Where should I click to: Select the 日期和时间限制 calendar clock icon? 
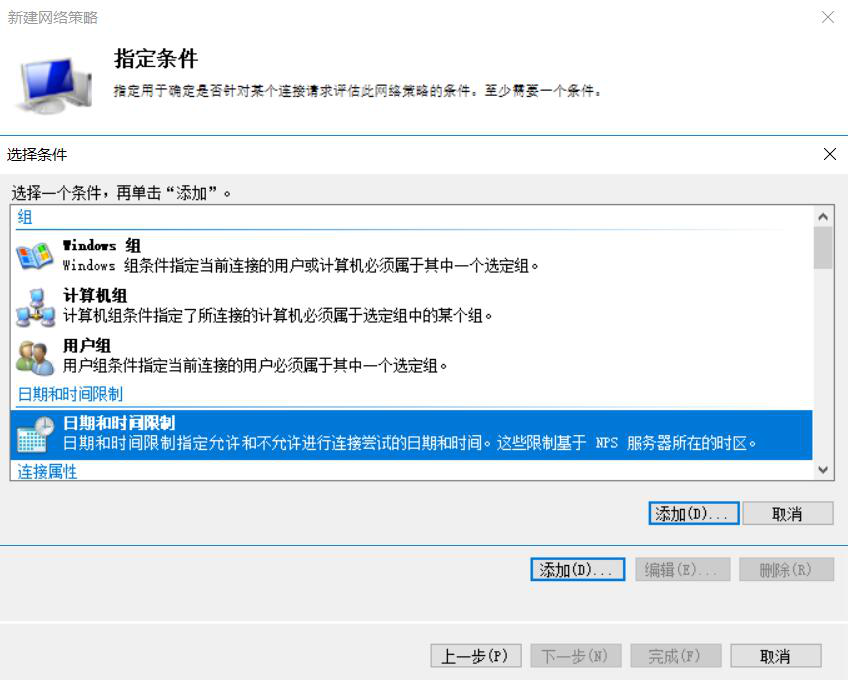tap(35, 434)
